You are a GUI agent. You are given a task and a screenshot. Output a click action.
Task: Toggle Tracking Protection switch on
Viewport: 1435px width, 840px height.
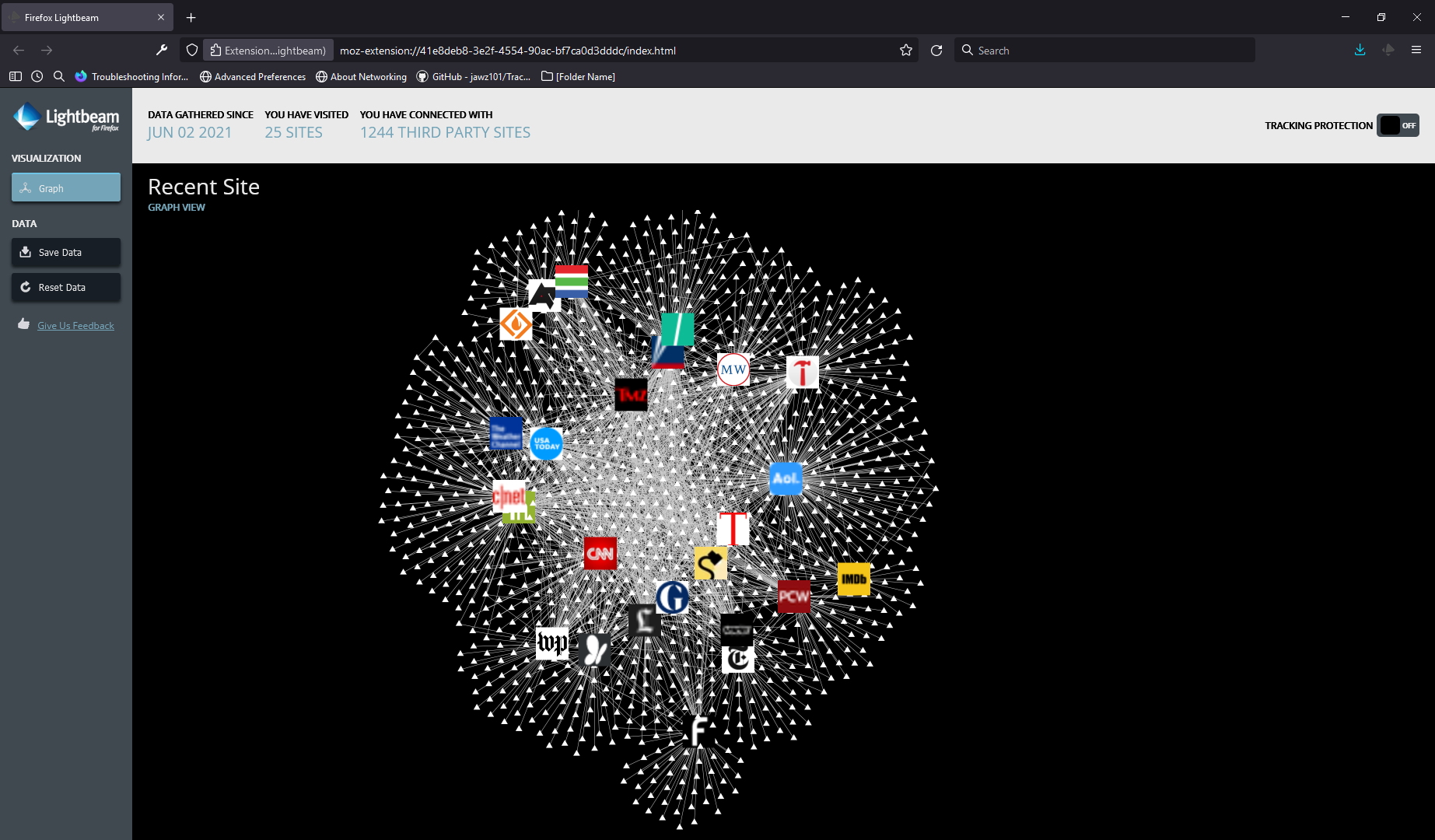click(x=1398, y=125)
